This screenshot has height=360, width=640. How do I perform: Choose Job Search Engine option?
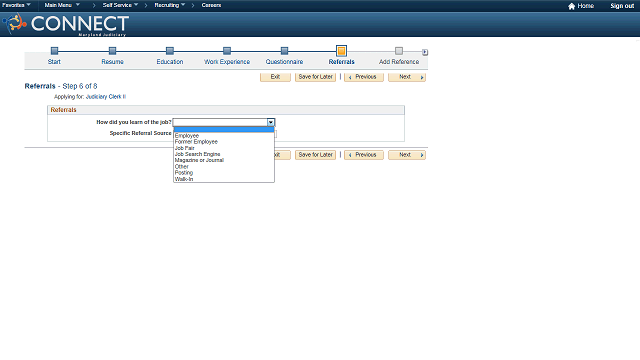[224, 154]
